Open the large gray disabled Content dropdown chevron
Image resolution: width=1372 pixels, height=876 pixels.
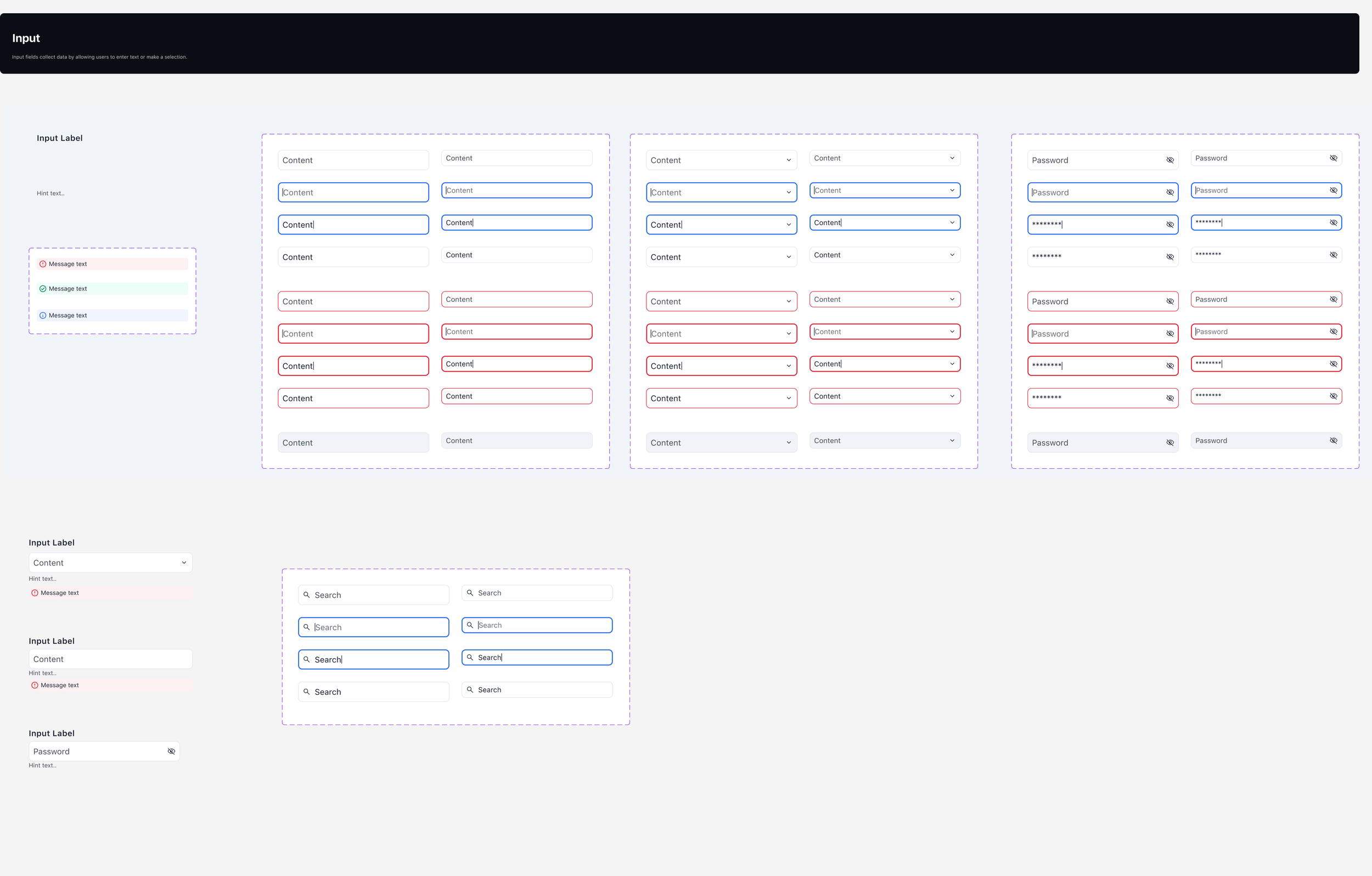pos(789,443)
